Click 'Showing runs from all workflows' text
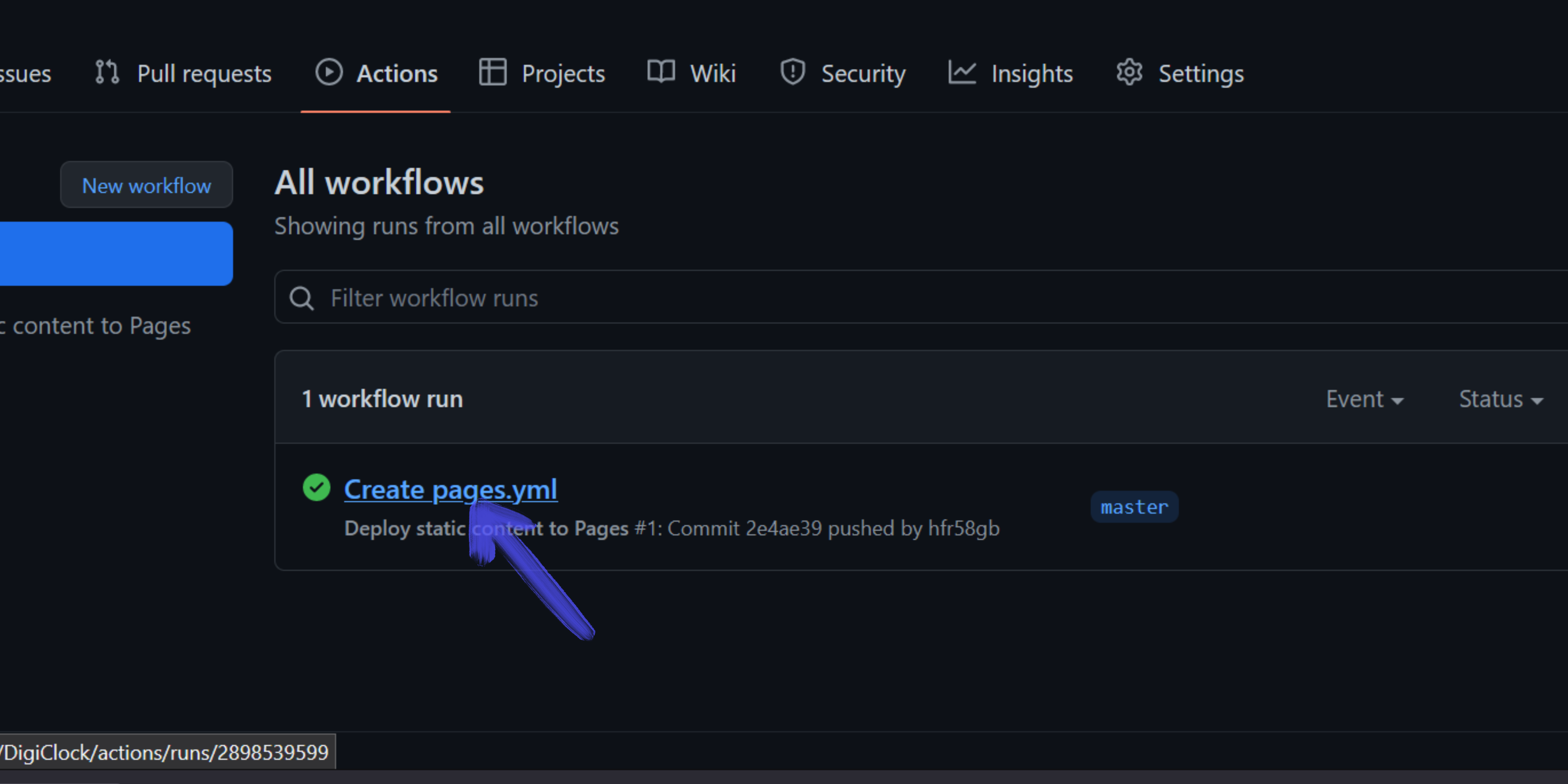 pos(447,226)
